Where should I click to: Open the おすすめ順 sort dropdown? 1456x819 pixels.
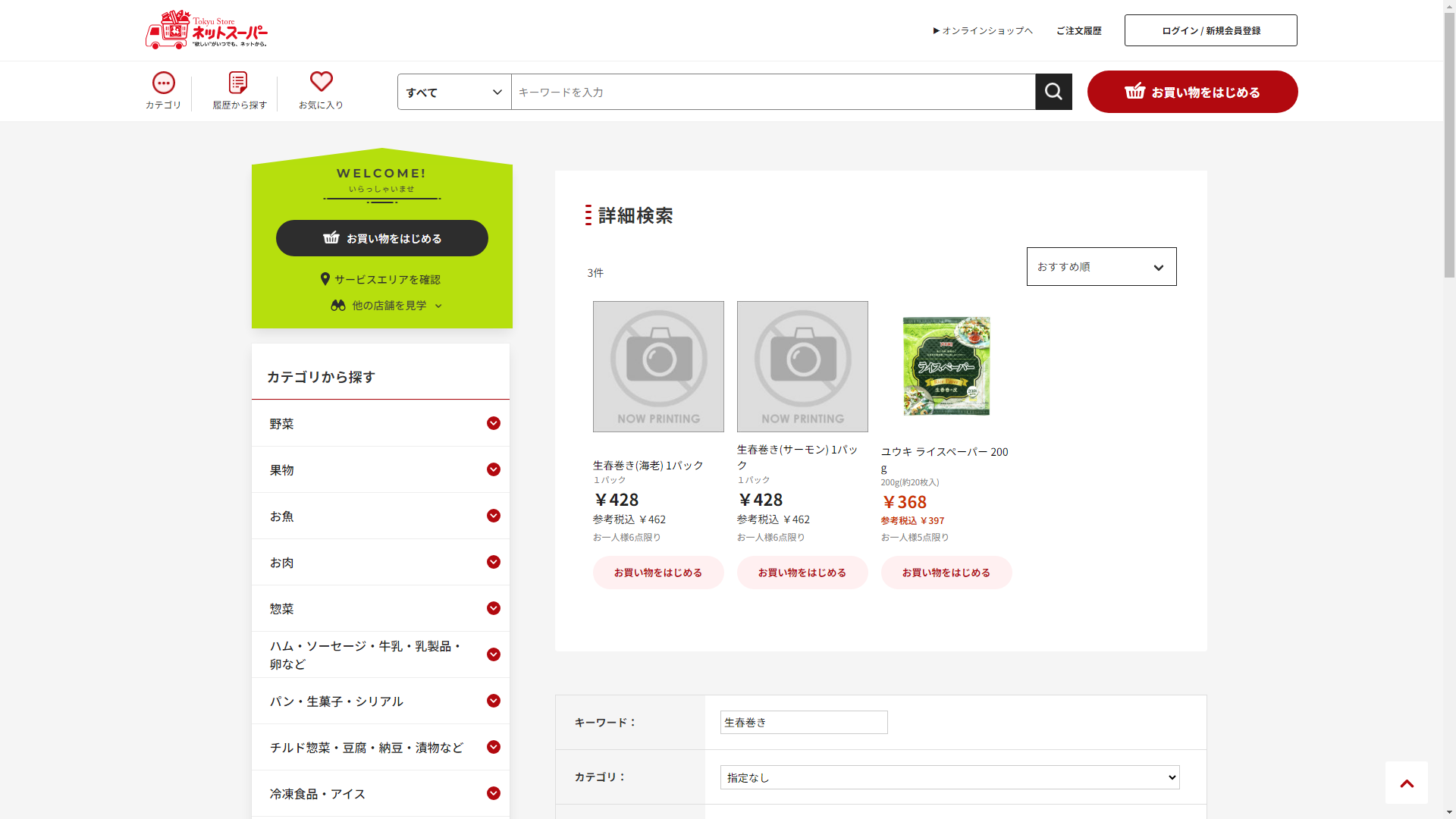point(1101,267)
